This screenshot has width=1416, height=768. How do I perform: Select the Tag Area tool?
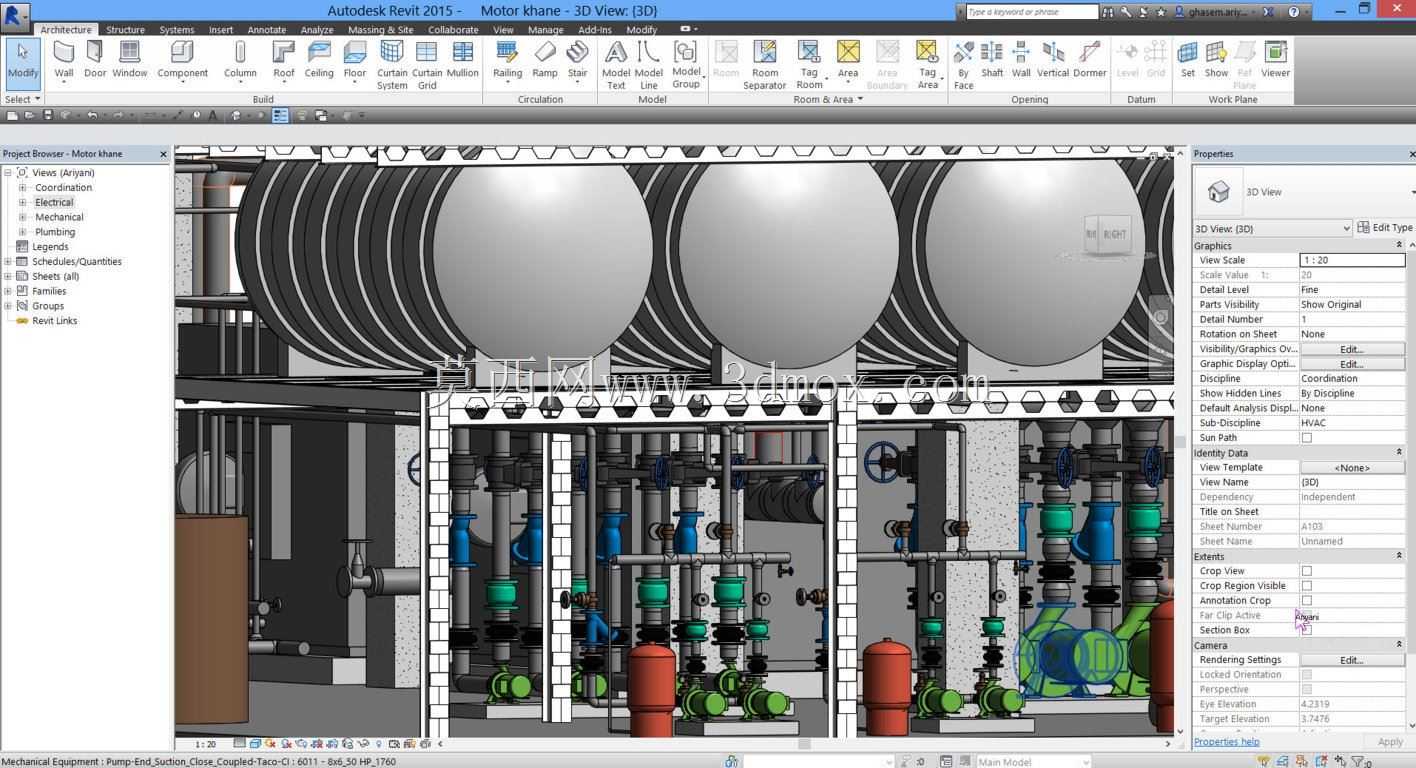pyautogui.click(x=928, y=65)
